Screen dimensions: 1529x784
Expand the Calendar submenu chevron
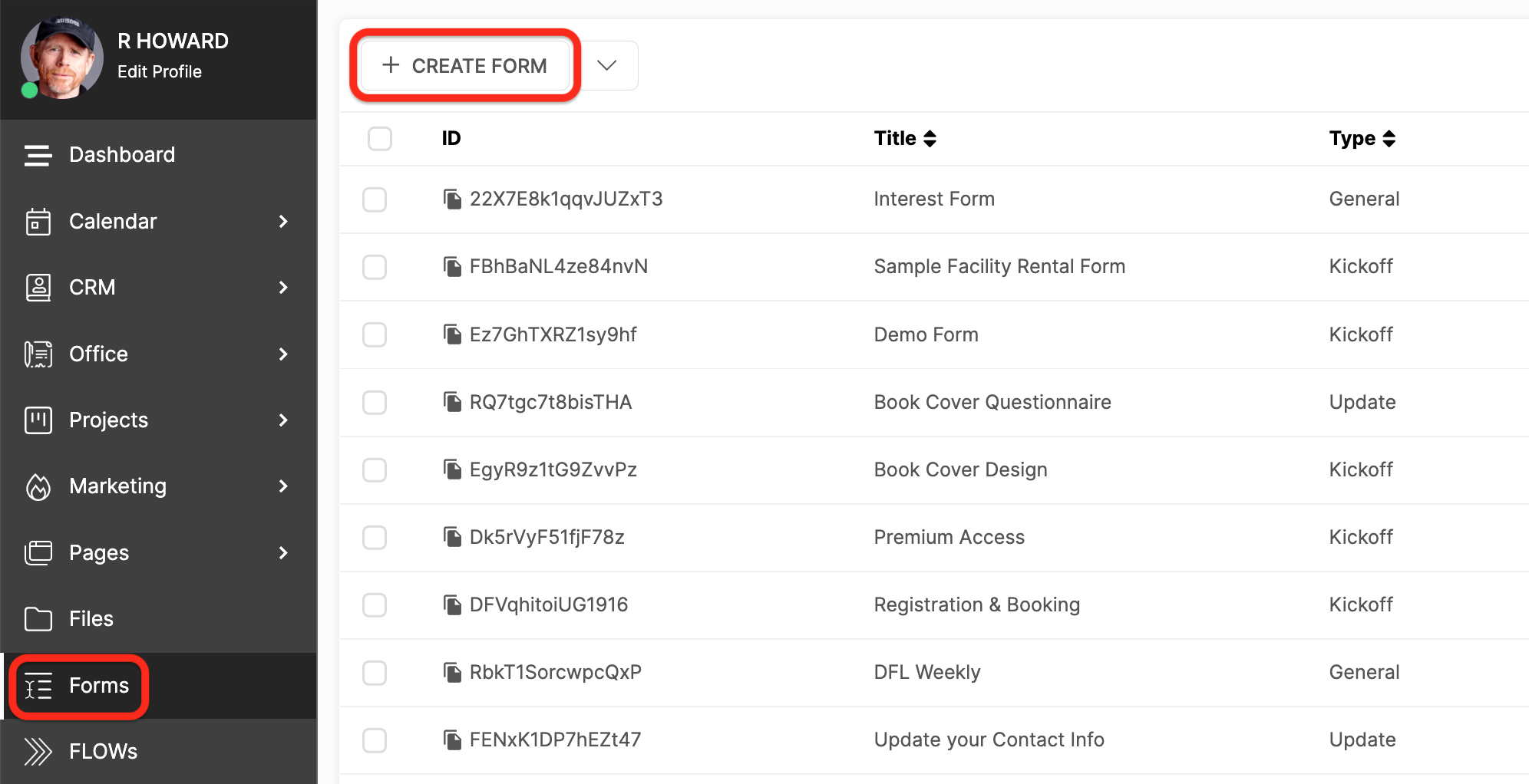pos(283,222)
